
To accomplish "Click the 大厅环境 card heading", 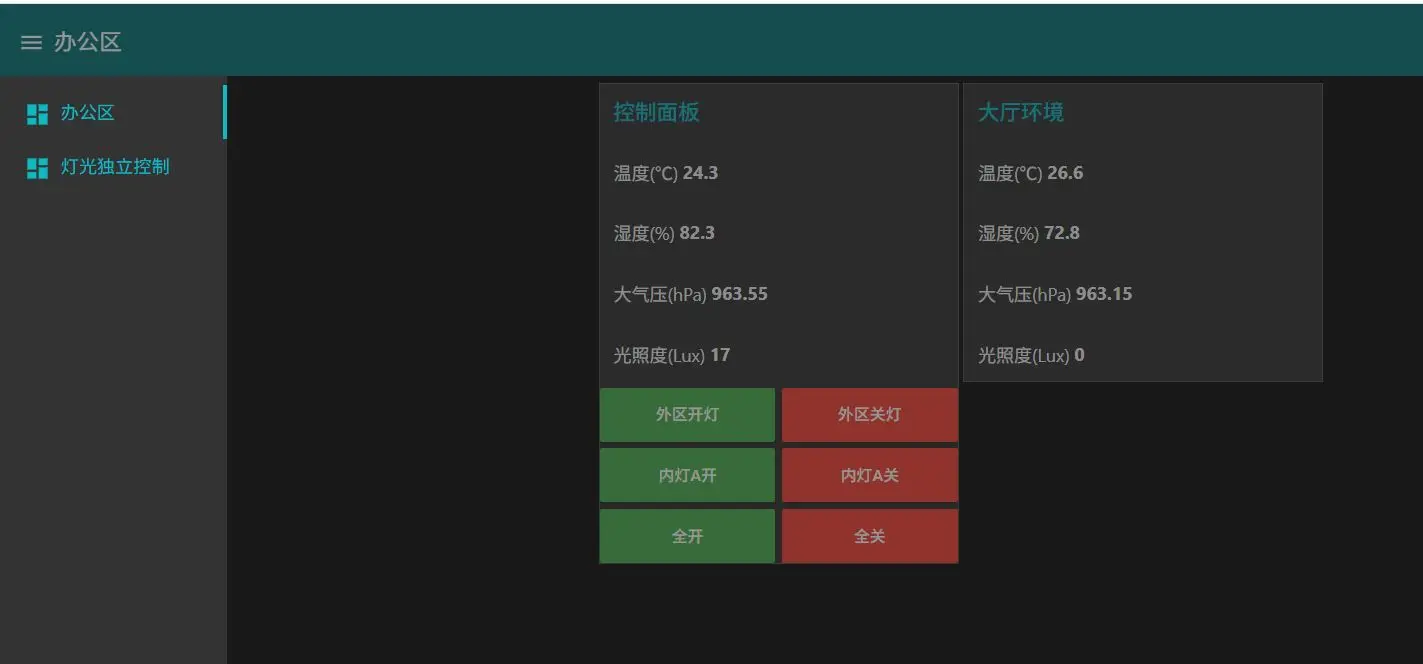I will coord(1021,112).
